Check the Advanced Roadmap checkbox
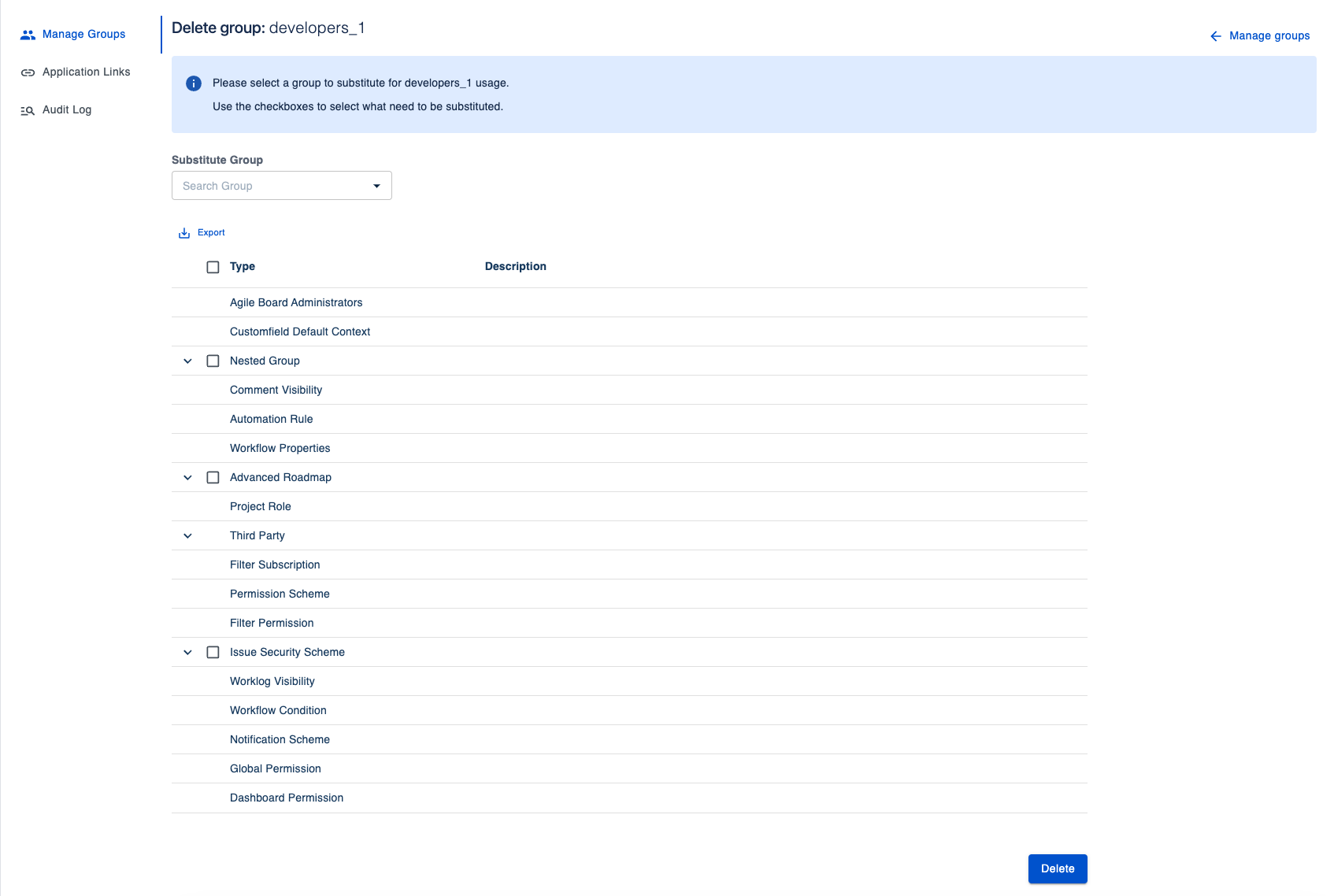The width and height of the screenshot is (1334, 896). point(213,477)
